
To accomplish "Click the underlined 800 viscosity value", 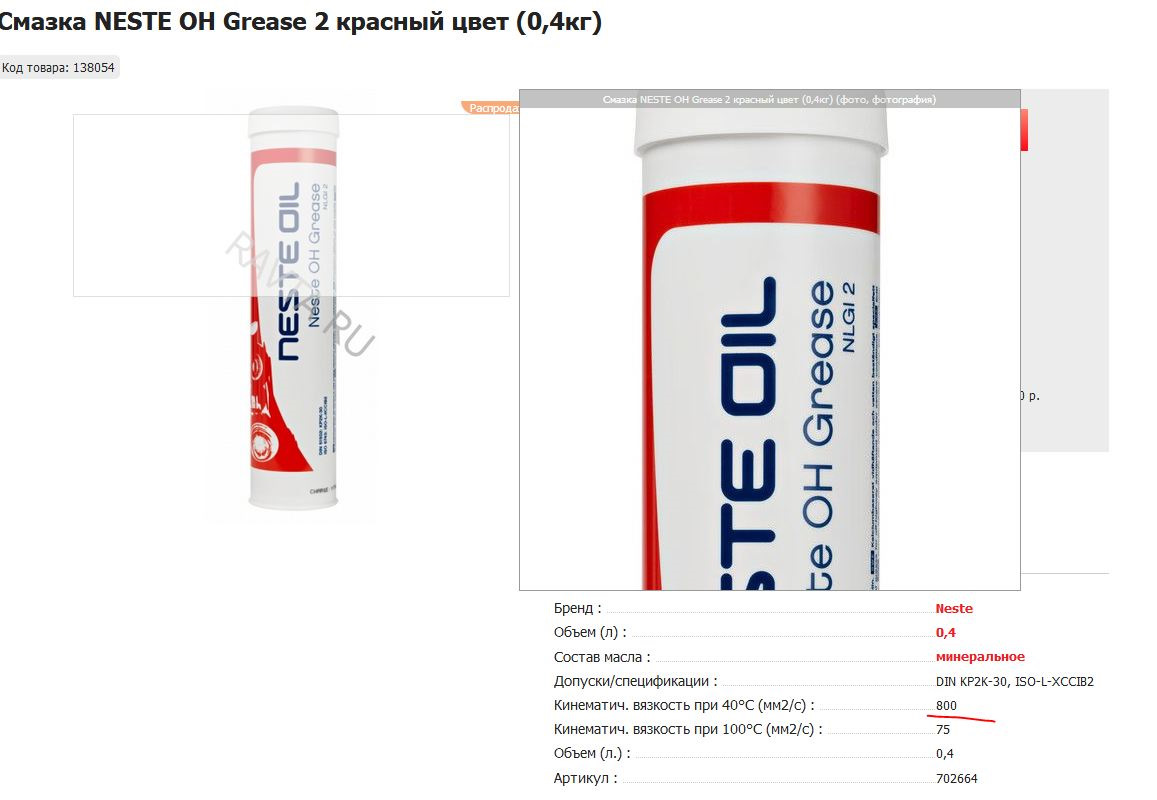I will pyautogui.click(x=946, y=706).
